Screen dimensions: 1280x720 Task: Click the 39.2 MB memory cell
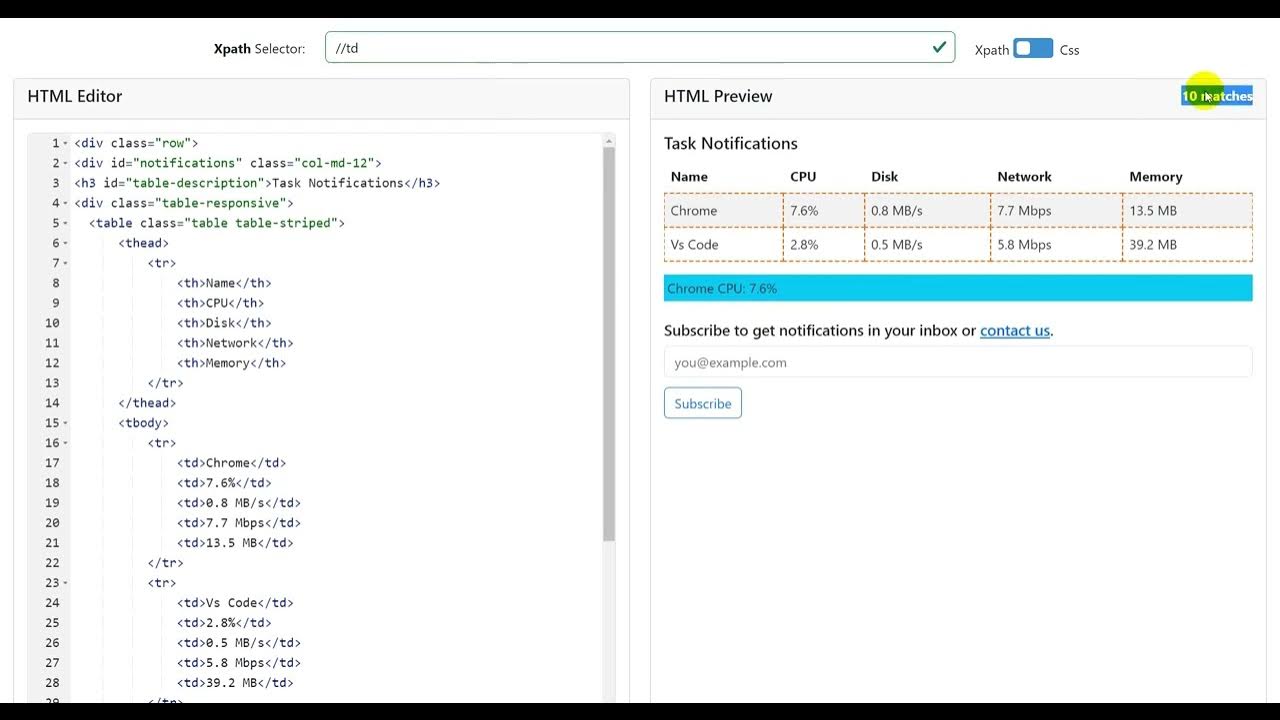[1187, 244]
